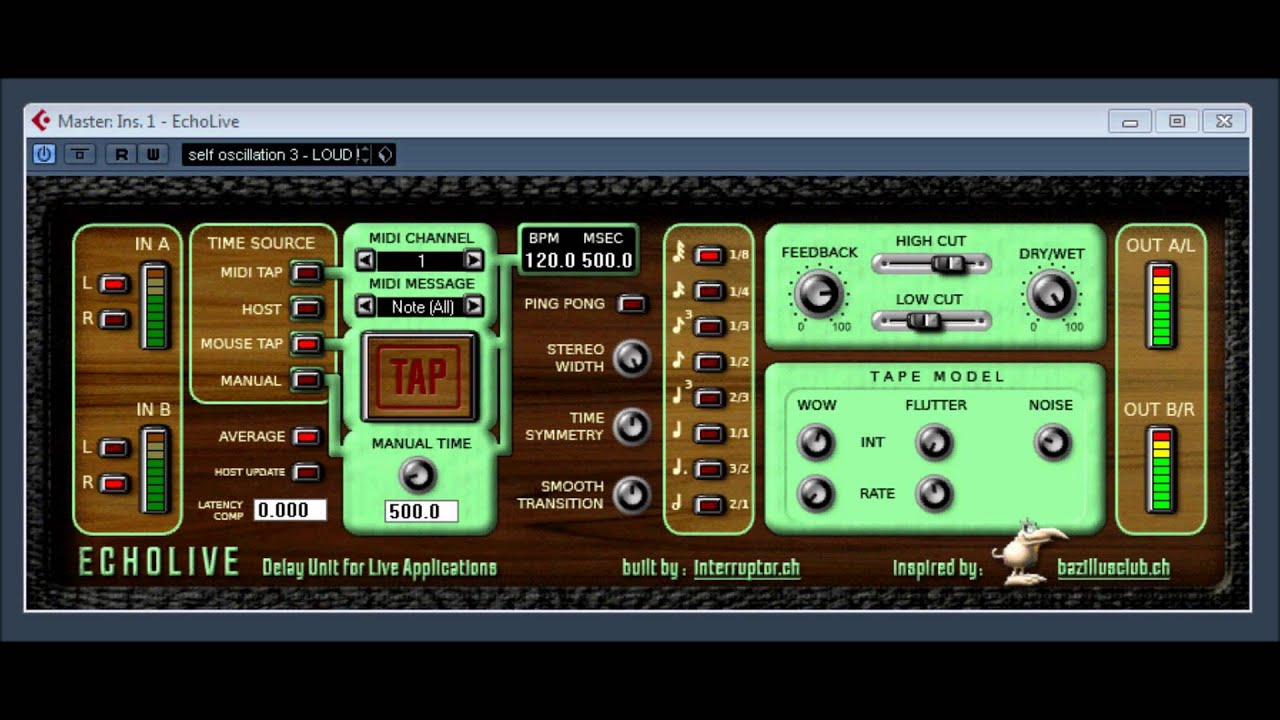Toggle the PING PONG switch
The height and width of the screenshot is (720, 1280).
pyautogui.click(x=632, y=304)
